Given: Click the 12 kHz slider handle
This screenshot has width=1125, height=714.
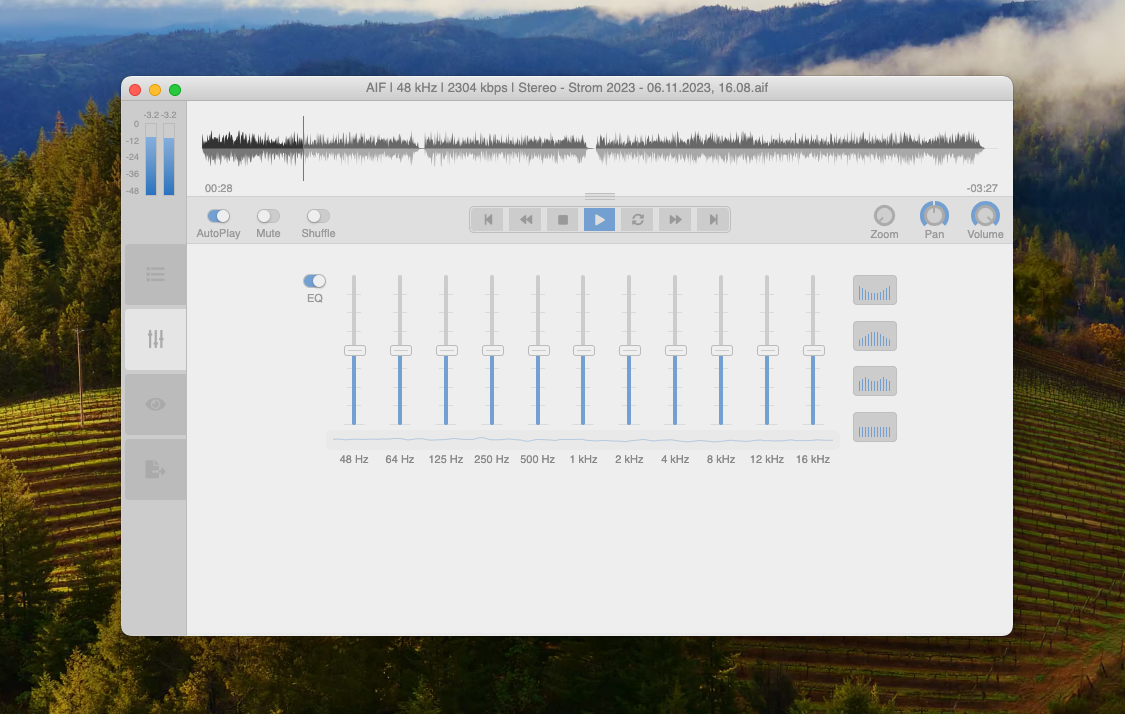Looking at the screenshot, I should tap(767, 350).
